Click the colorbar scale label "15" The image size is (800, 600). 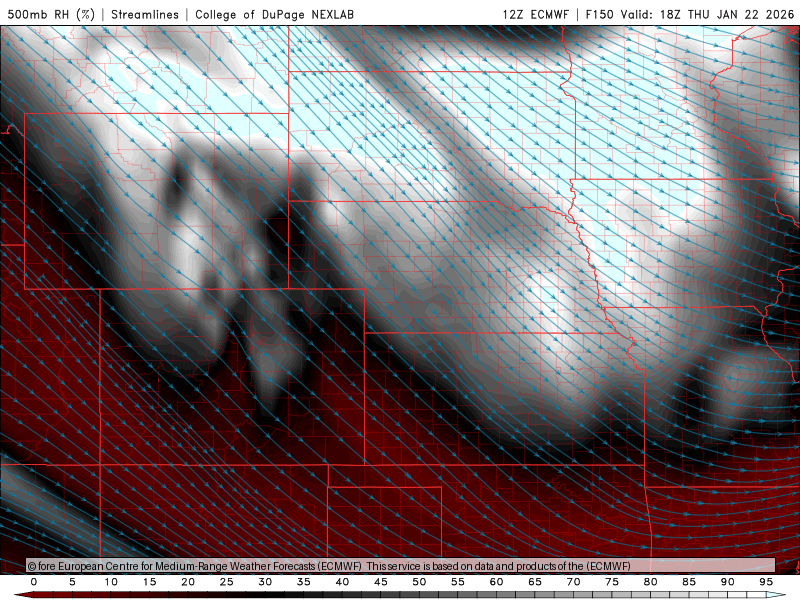[x=149, y=582]
